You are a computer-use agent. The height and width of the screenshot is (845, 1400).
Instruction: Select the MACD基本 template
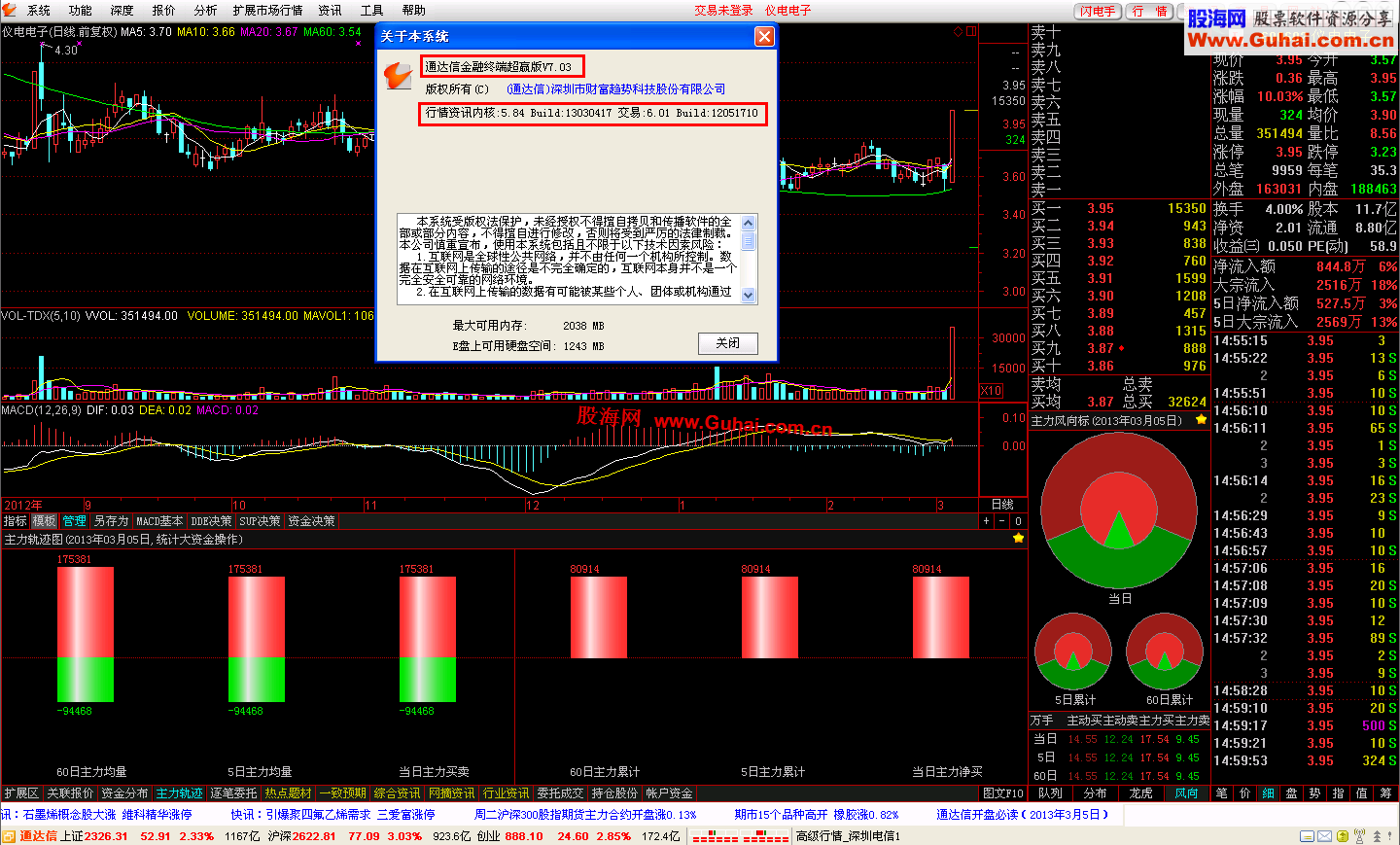coord(159,521)
